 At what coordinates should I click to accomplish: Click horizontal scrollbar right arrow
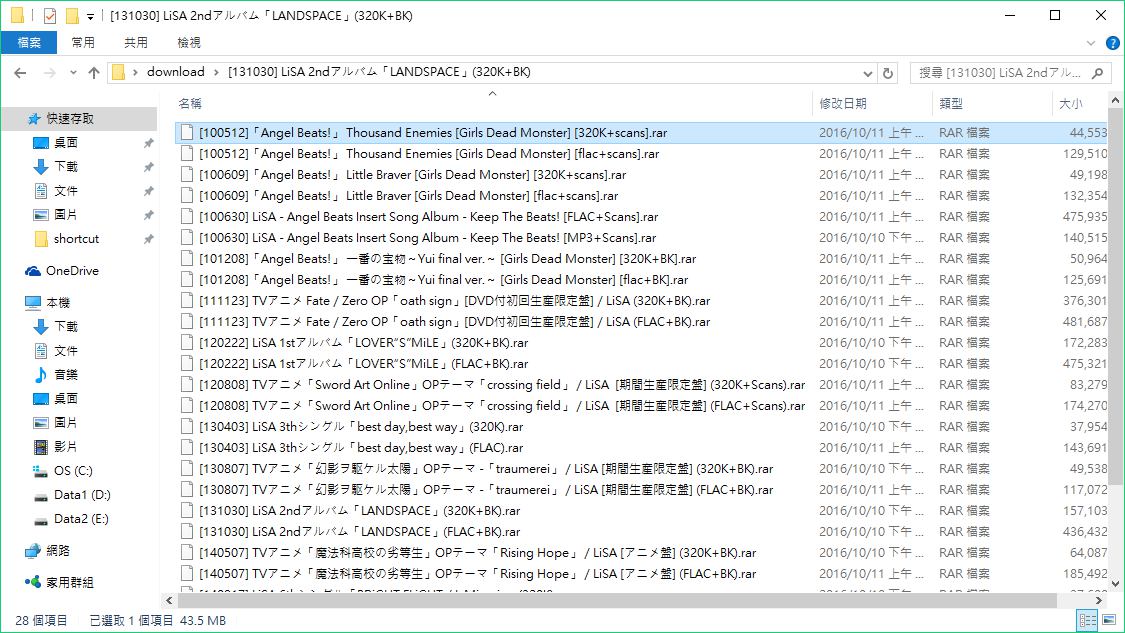pos(1099,601)
